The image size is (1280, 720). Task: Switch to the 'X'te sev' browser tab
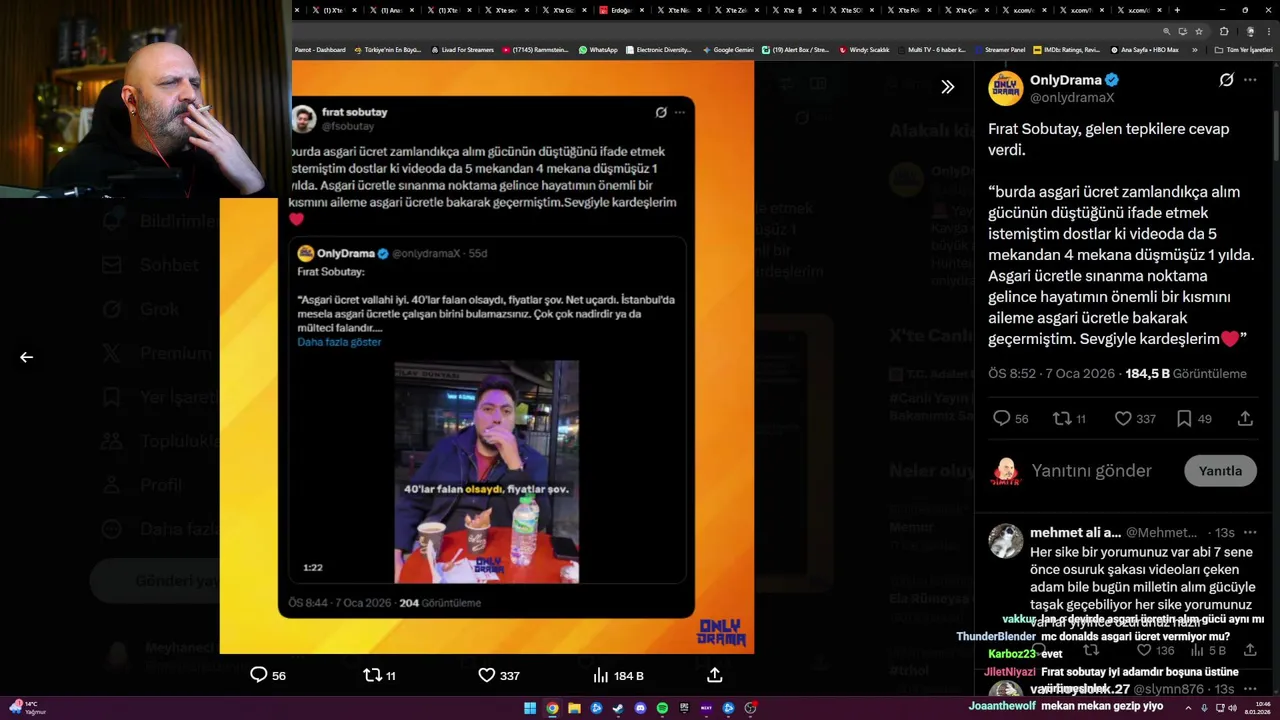(506, 10)
